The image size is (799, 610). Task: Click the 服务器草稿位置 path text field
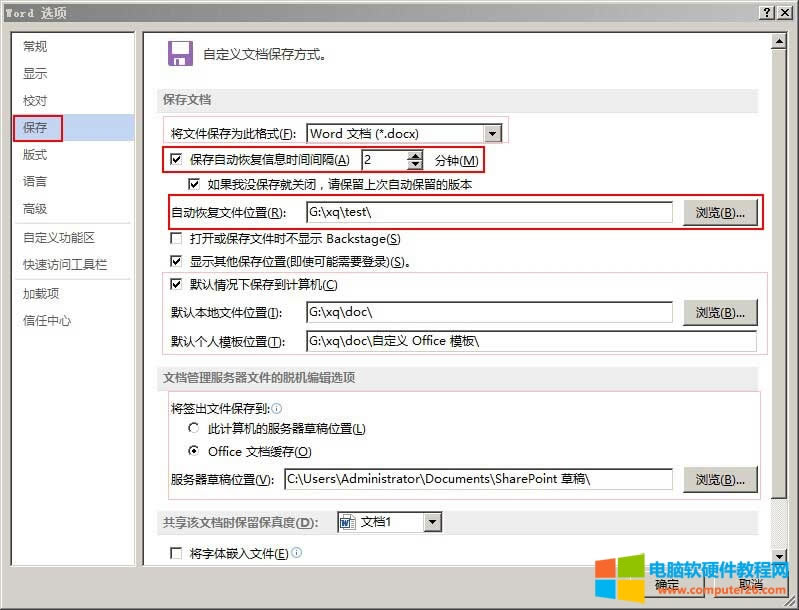[478, 479]
